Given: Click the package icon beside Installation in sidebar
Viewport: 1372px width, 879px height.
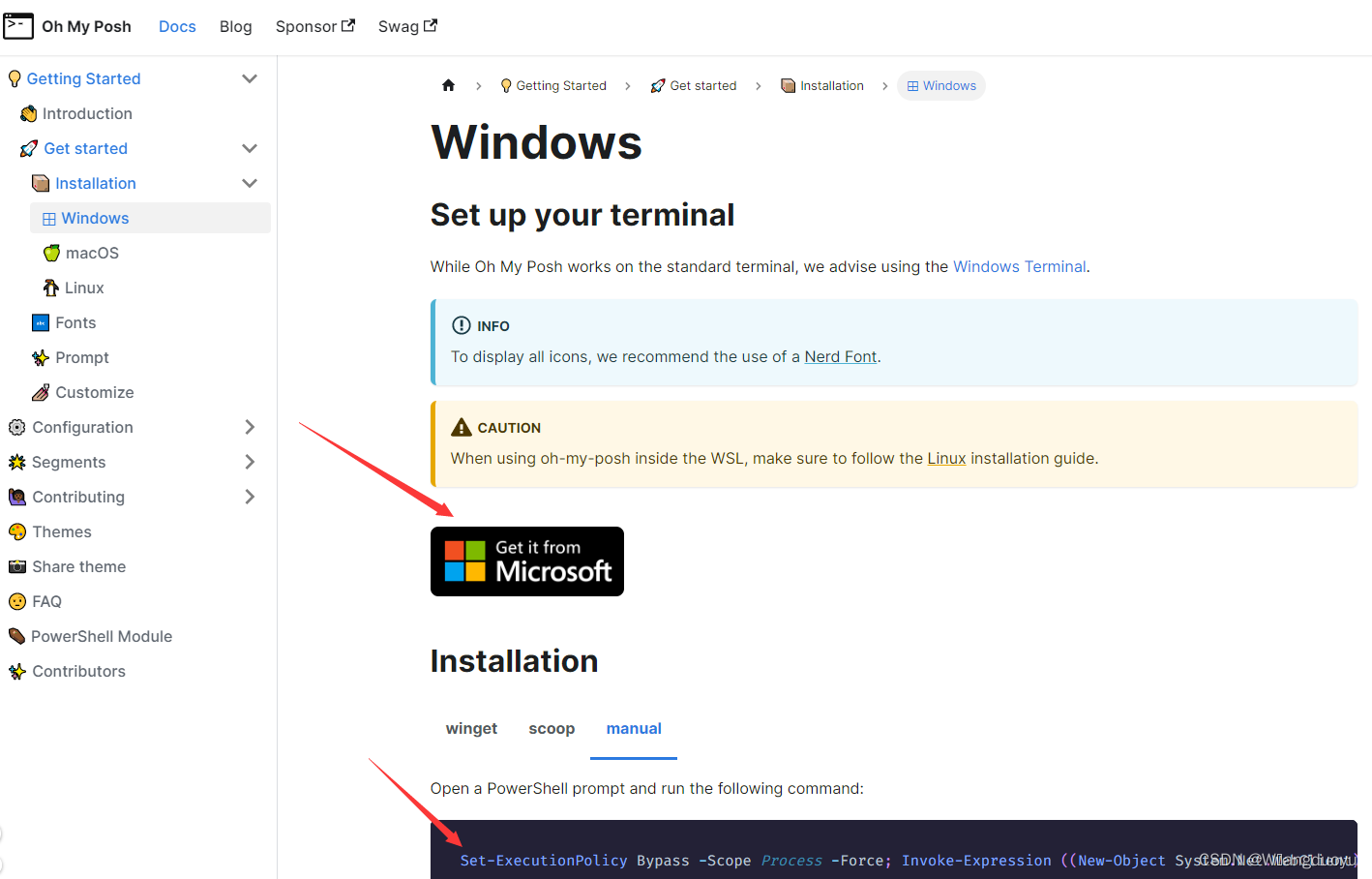Looking at the screenshot, I should [41, 183].
